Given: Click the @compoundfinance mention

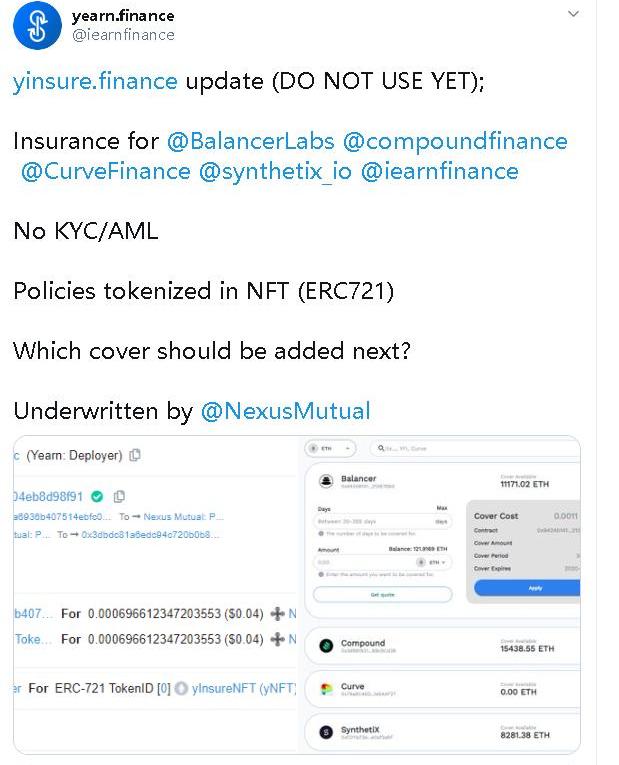Looking at the screenshot, I should [x=455, y=141].
